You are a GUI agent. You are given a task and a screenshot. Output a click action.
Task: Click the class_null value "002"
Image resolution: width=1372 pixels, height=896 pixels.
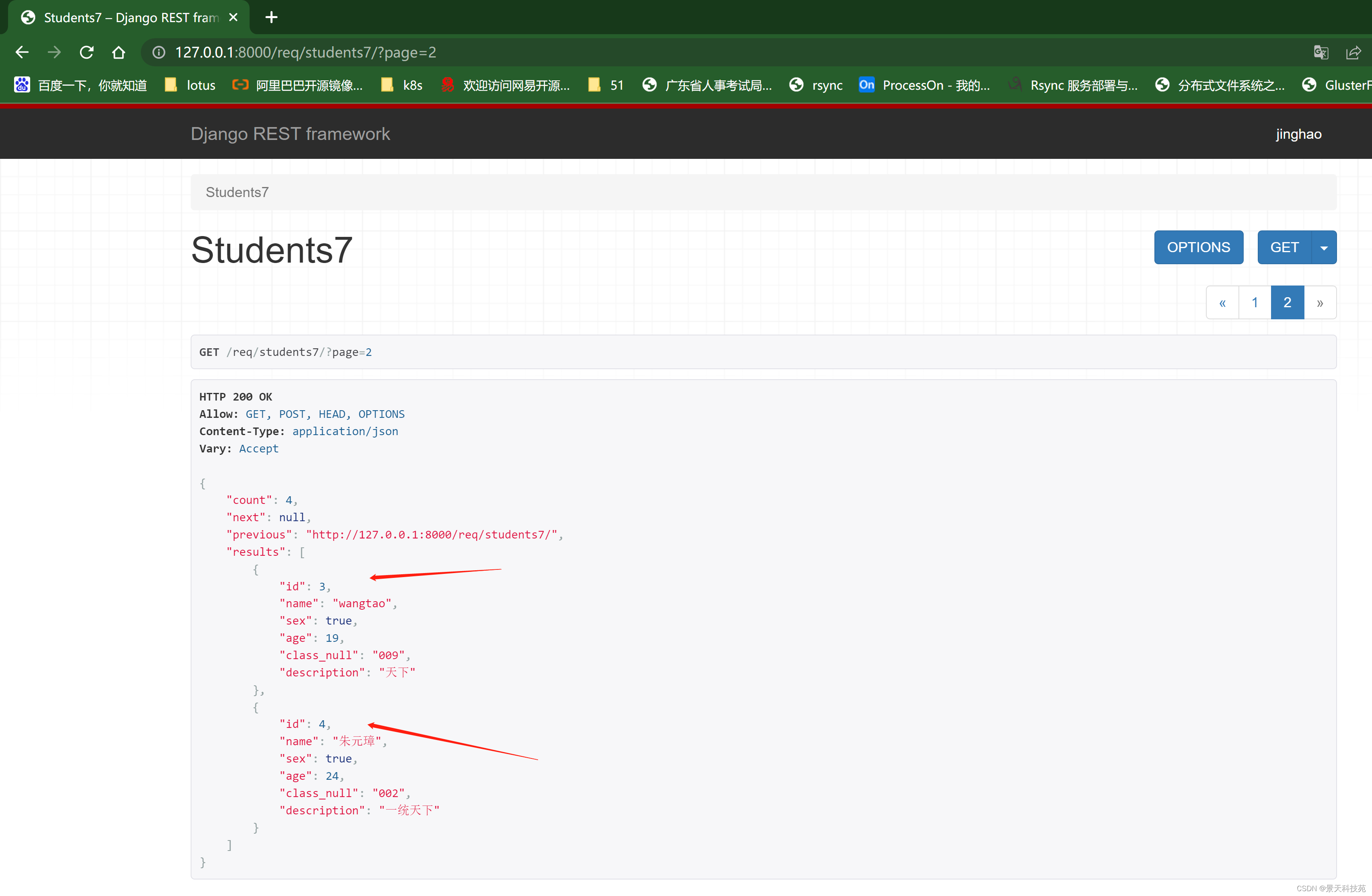[x=389, y=793]
